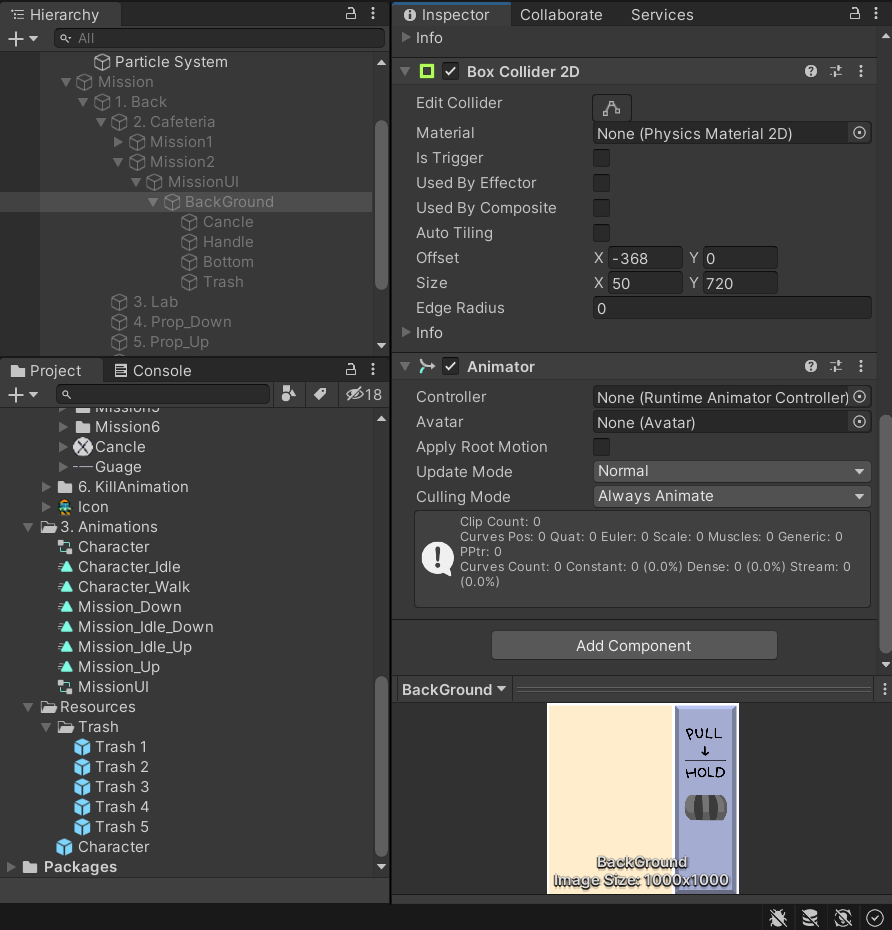This screenshot has height=930, width=892.
Task: Open Box Collider 2D help reference icon
Action: (811, 72)
